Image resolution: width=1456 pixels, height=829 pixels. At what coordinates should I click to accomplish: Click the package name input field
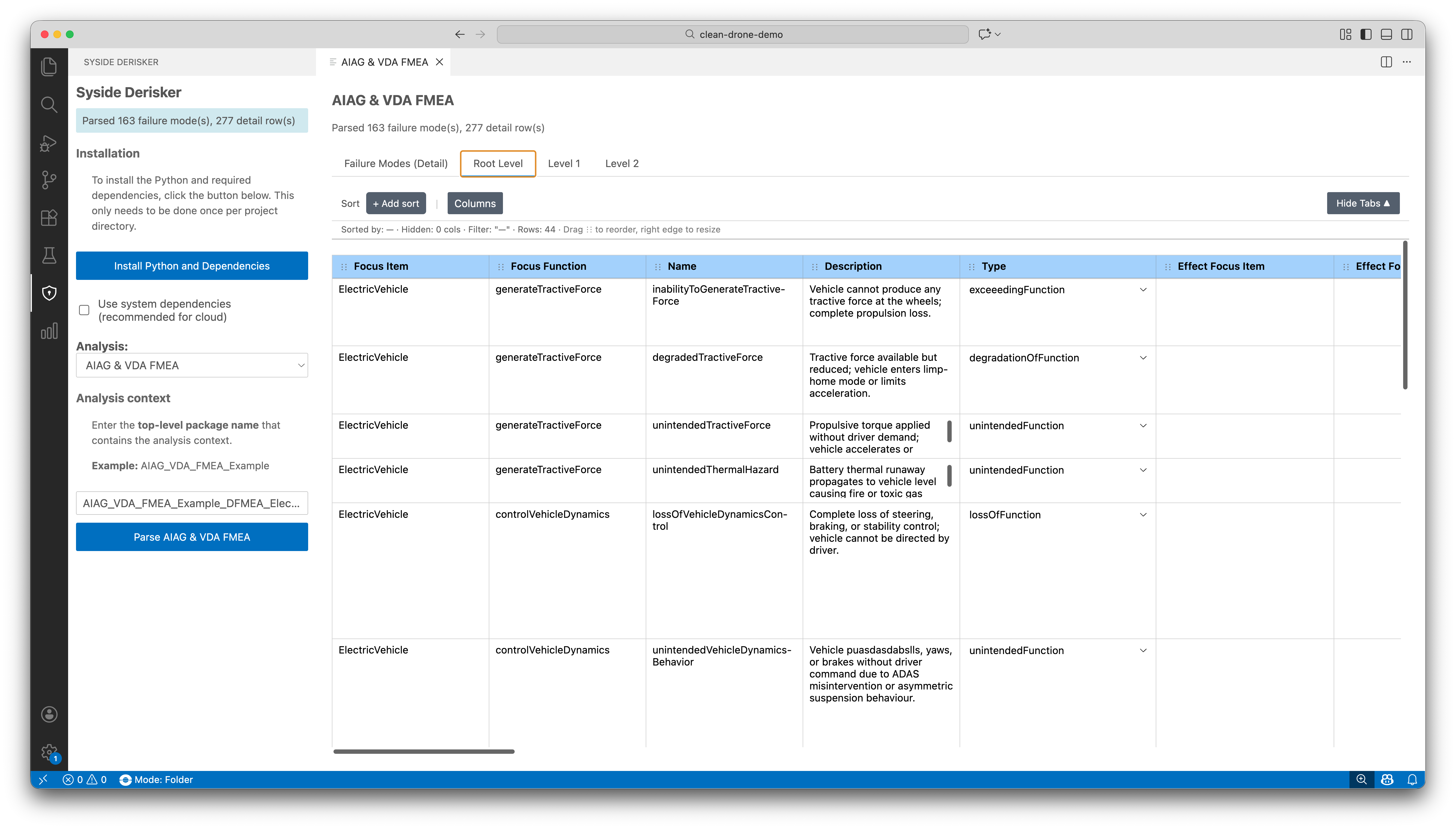pyautogui.click(x=192, y=503)
